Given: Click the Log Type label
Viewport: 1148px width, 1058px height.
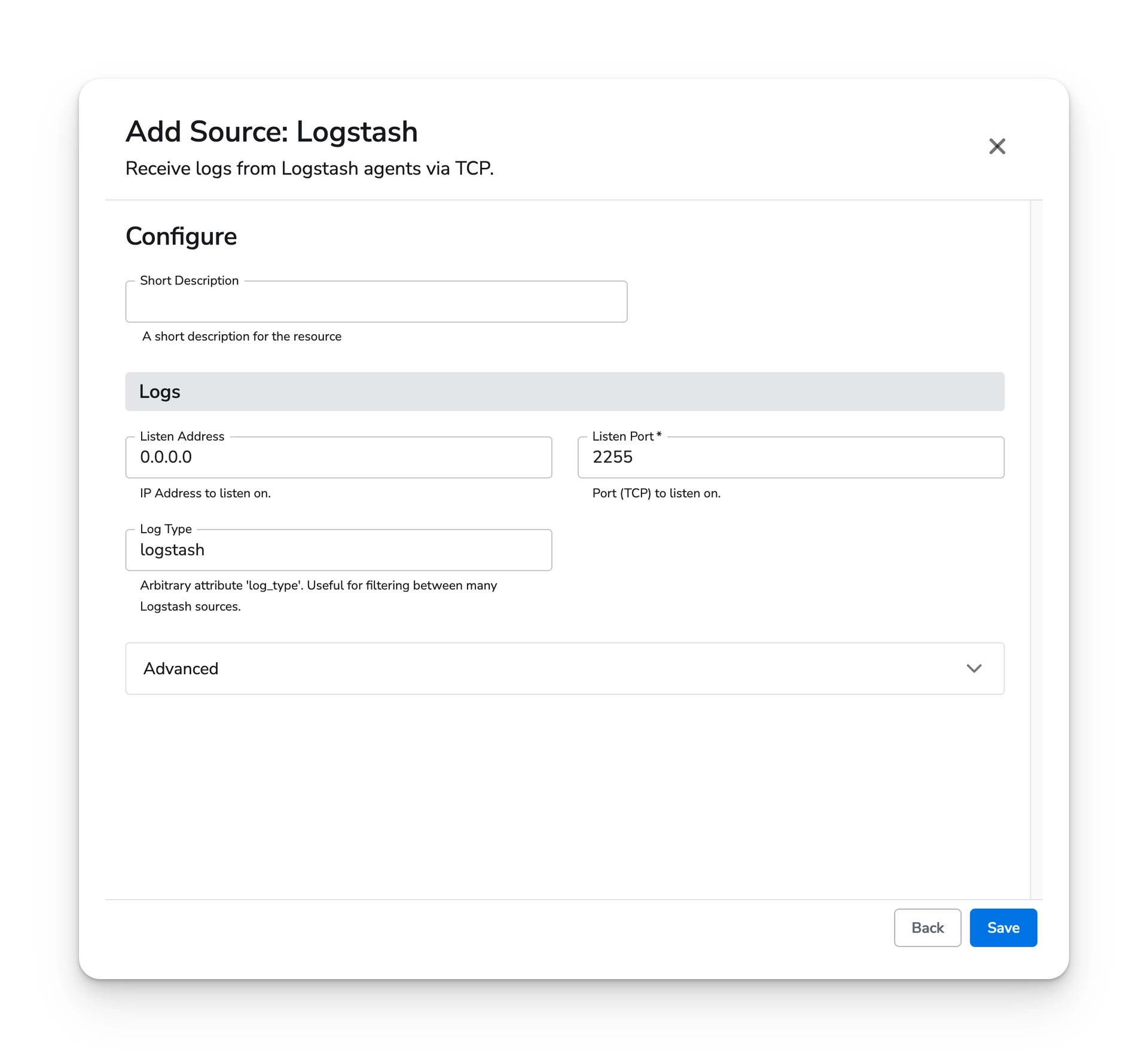Looking at the screenshot, I should click(165, 529).
